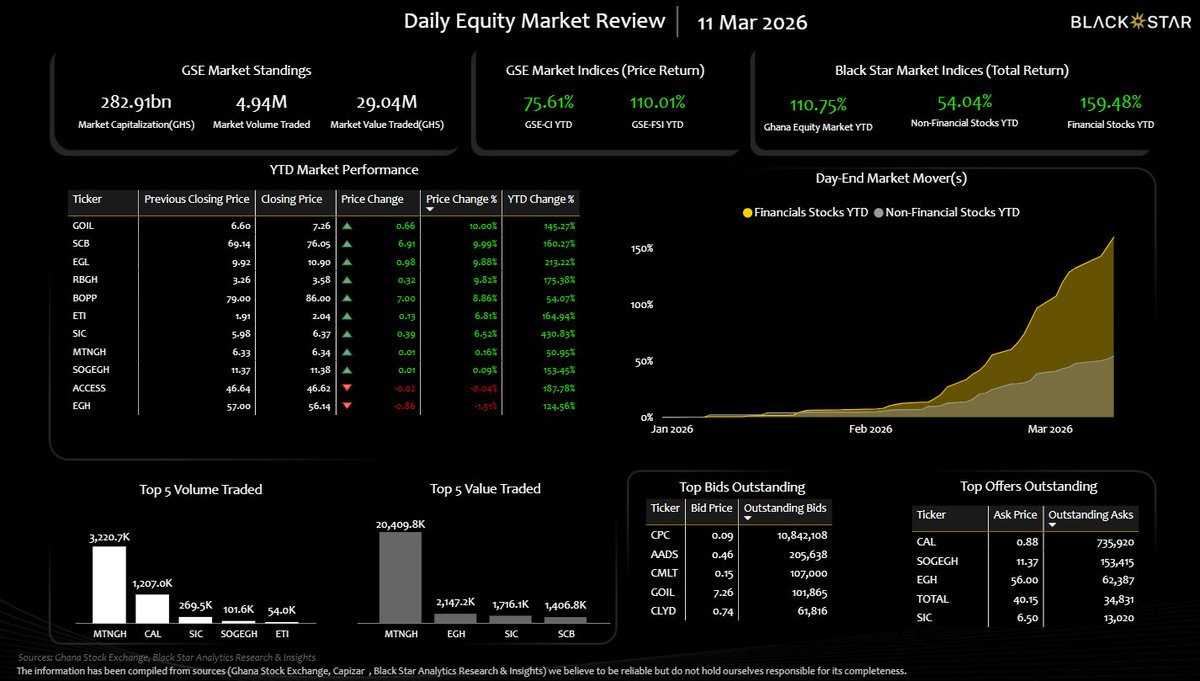Click the AADS ticker in Top Bids Outstanding
The width and height of the screenshot is (1200, 681).
(663, 553)
